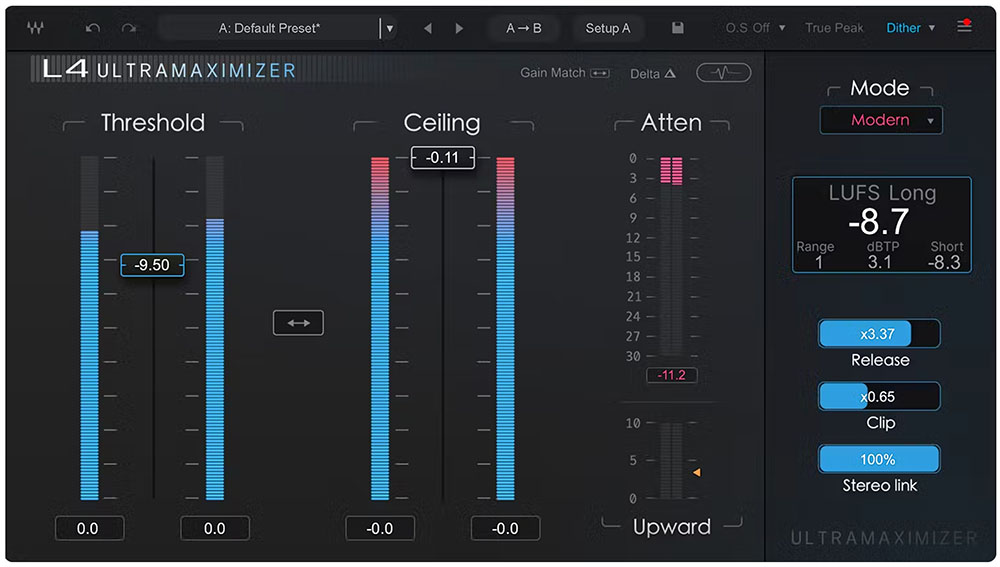
Task: Click the Upward meter
Action: 671,460
